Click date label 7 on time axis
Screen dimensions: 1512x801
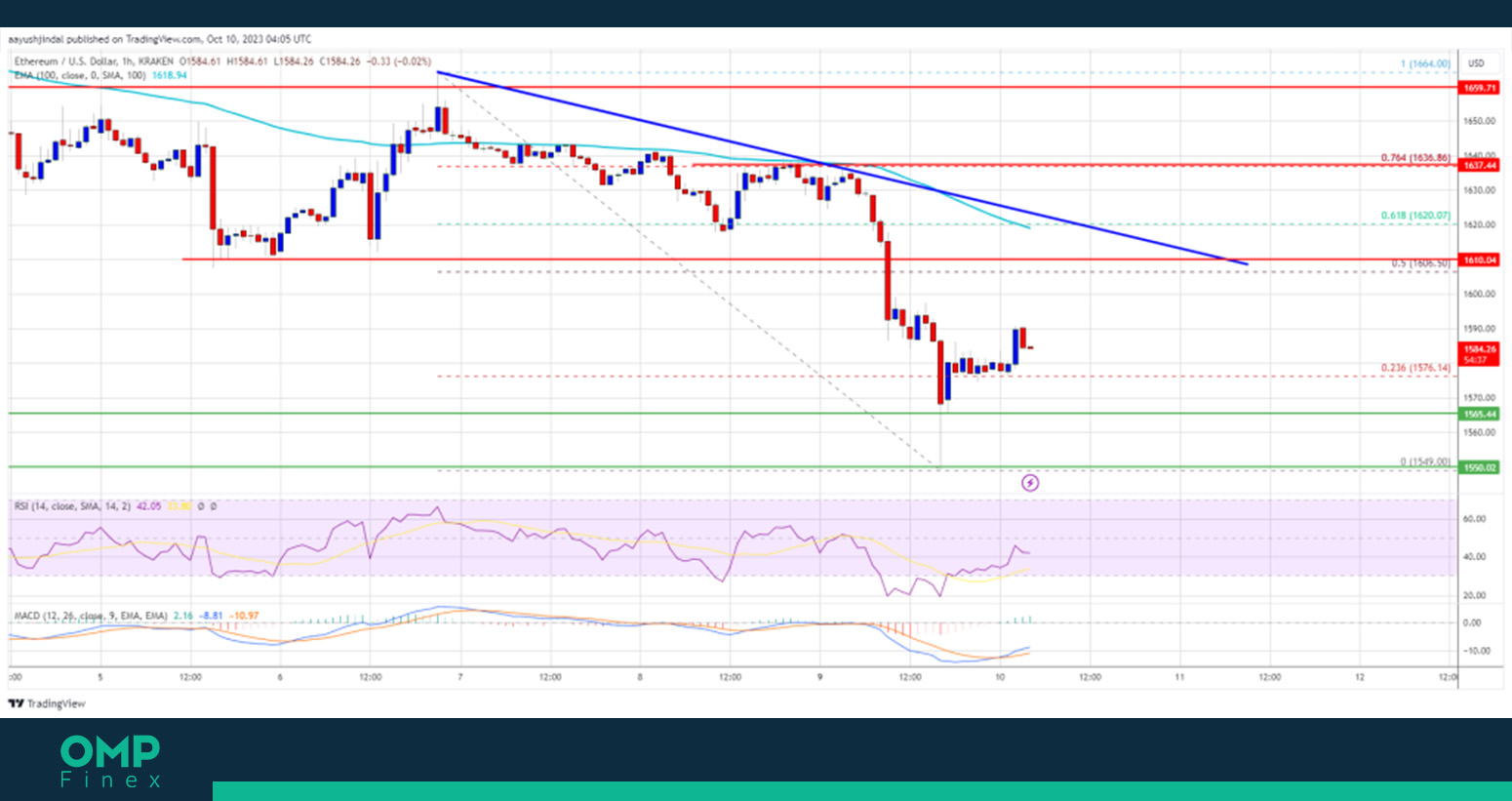[x=460, y=677]
